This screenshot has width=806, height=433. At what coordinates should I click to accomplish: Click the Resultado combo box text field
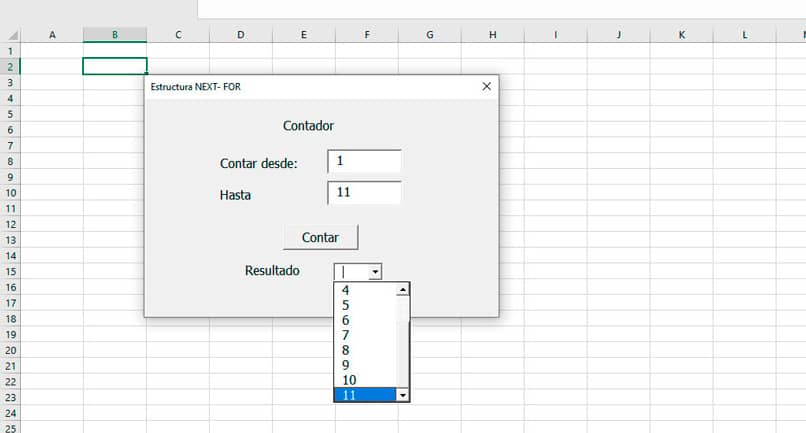click(x=351, y=271)
